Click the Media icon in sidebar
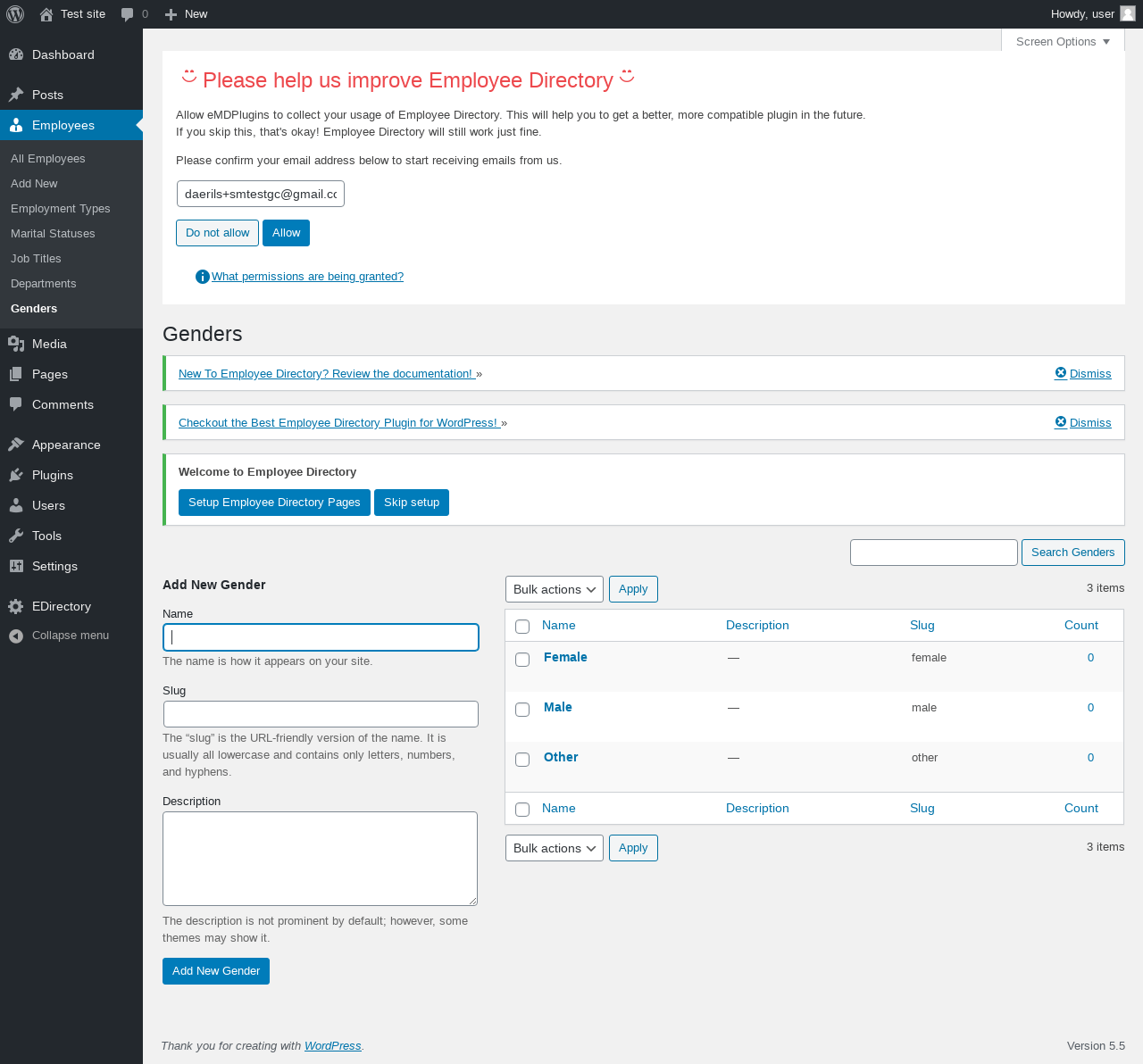The width and height of the screenshot is (1143, 1064). click(x=16, y=344)
